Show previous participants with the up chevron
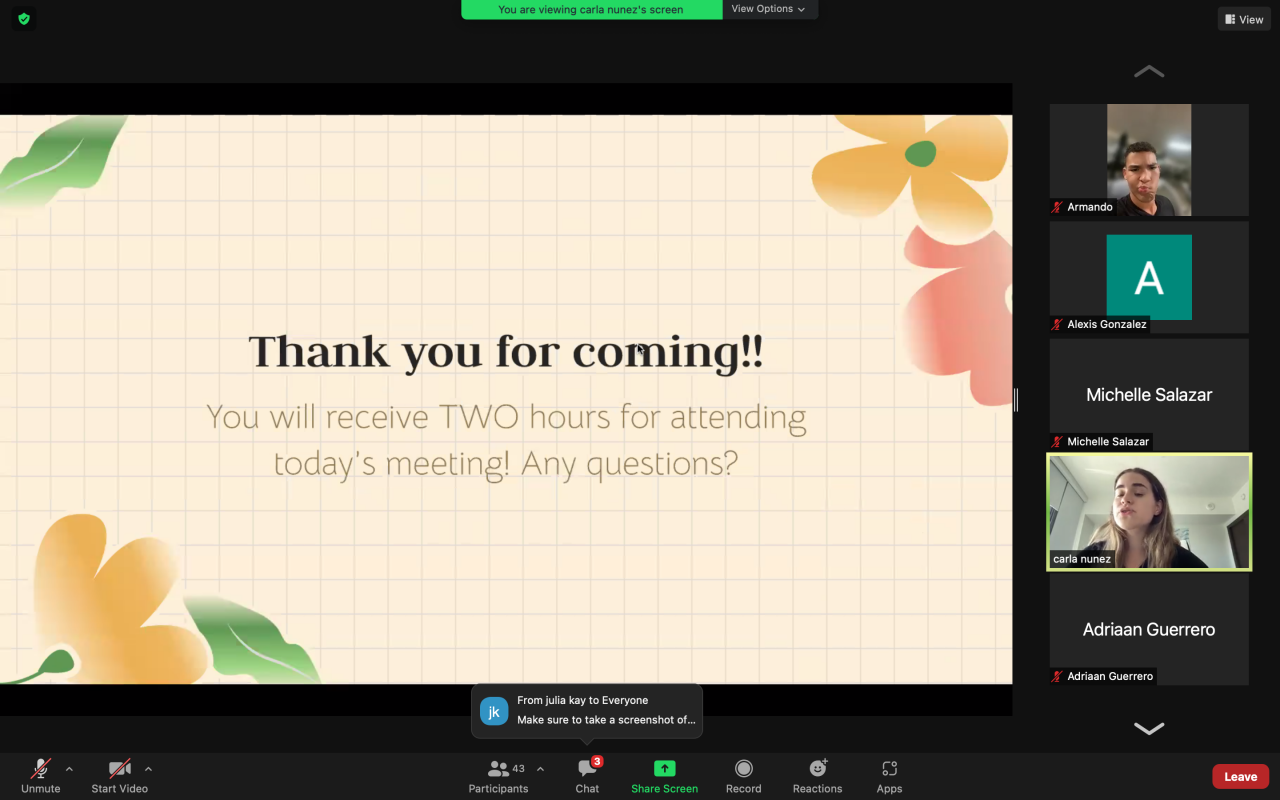 click(x=1149, y=71)
